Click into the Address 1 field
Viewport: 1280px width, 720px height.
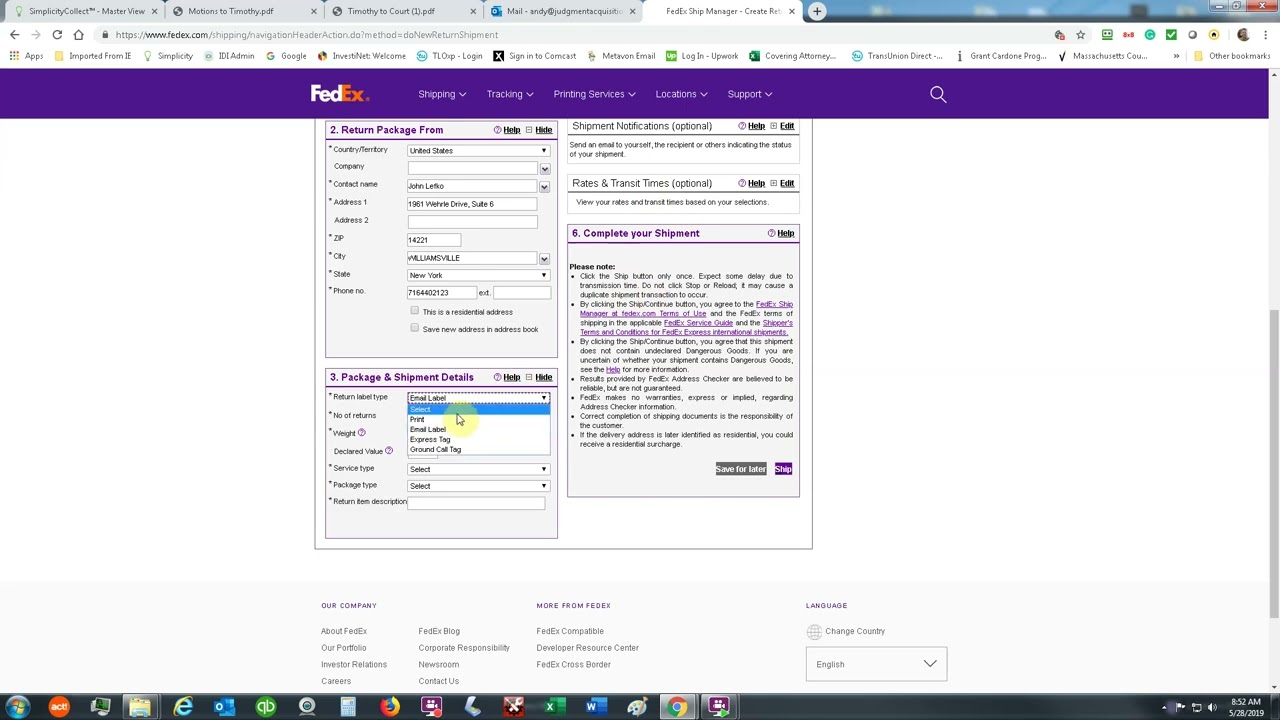472,204
